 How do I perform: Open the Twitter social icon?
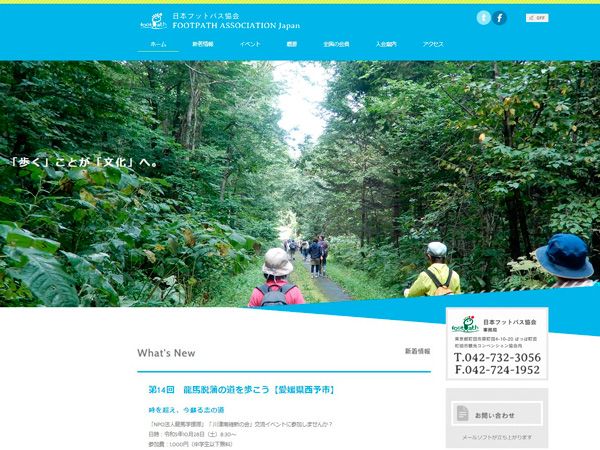click(483, 18)
